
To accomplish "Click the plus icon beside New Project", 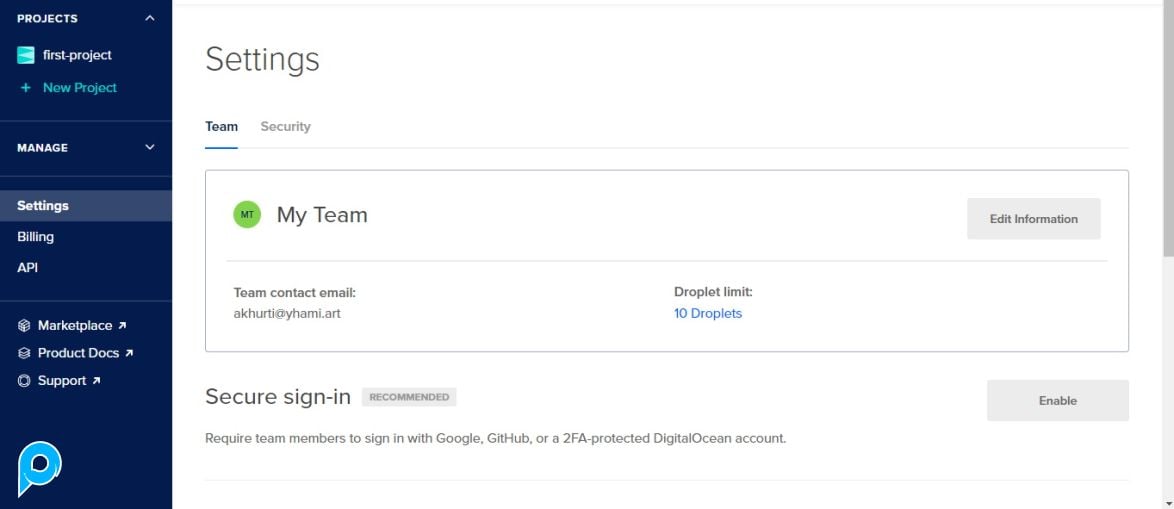I will pyautogui.click(x=26, y=88).
